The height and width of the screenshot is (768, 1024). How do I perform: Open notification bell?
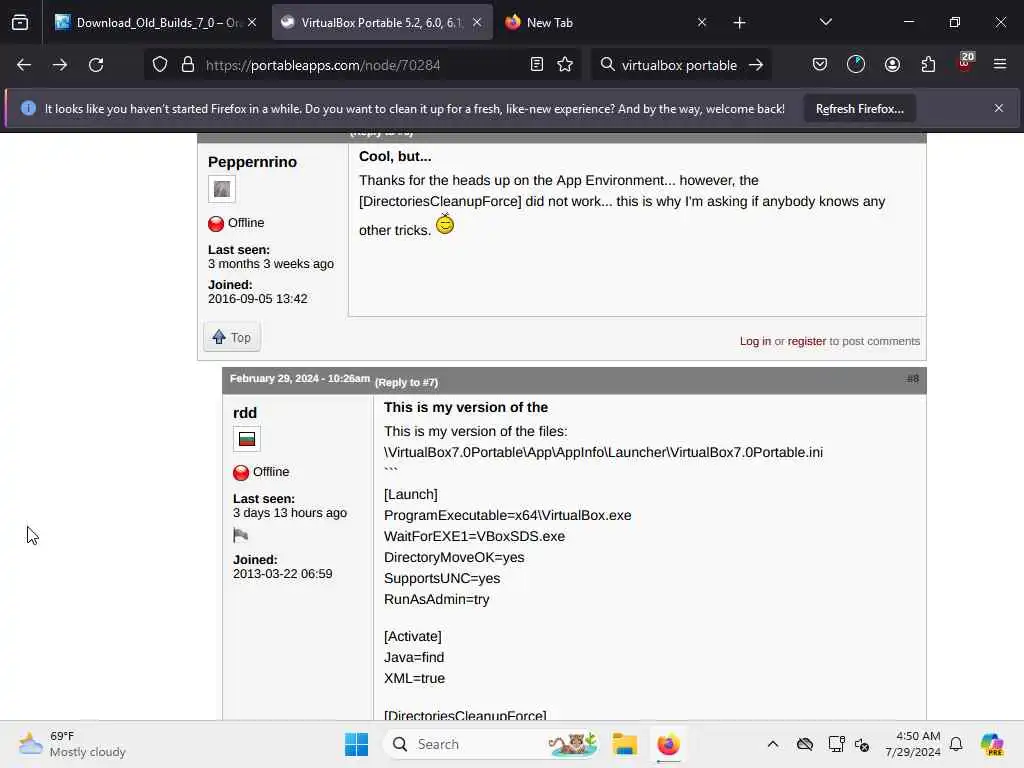(956, 744)
